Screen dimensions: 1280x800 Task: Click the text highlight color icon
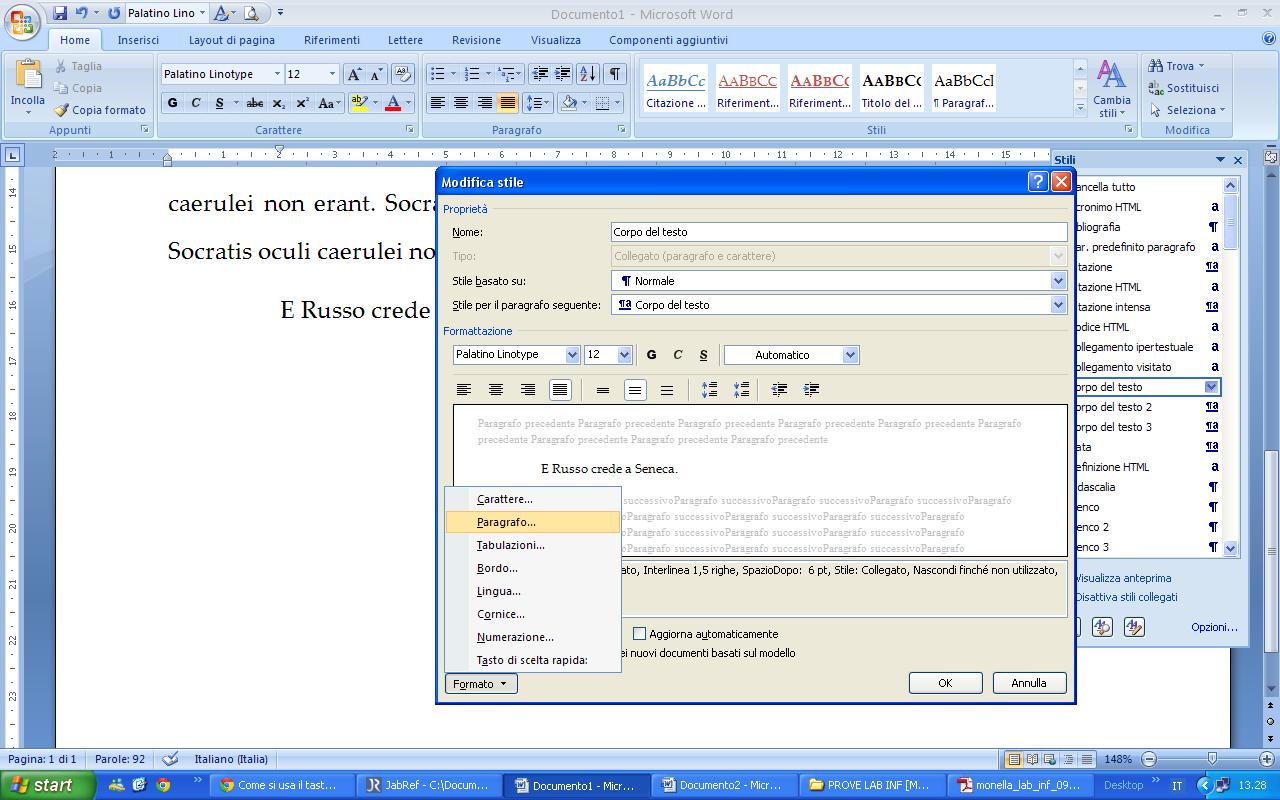358,103
